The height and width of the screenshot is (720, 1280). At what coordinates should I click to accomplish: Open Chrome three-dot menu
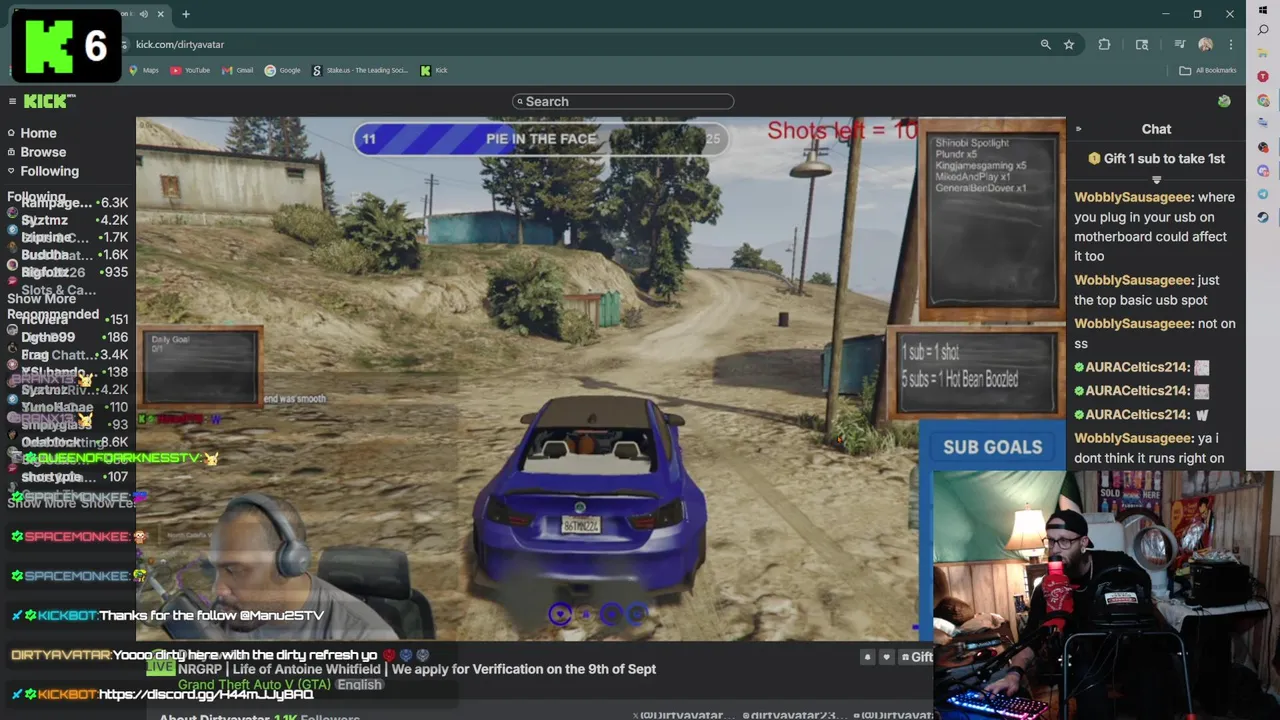1231,44
